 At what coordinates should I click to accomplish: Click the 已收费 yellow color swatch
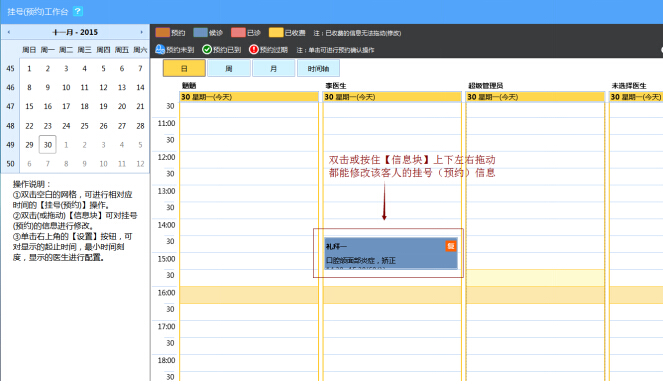(276, 33)
